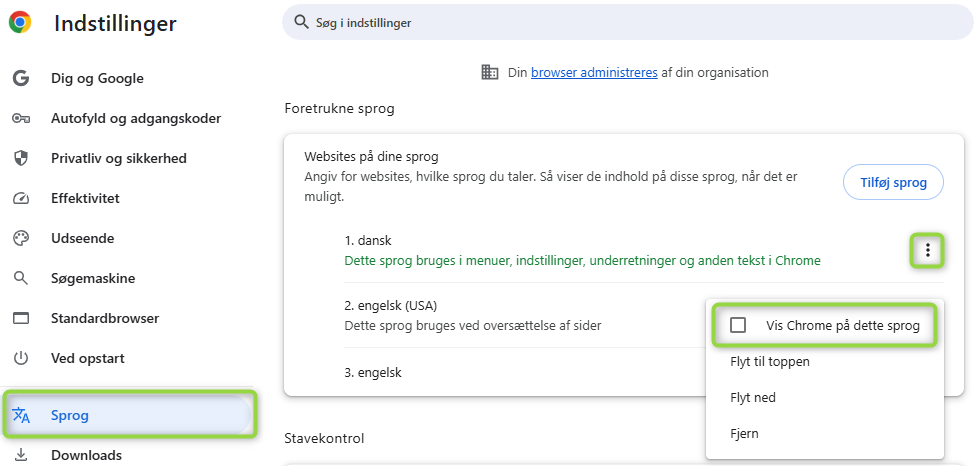
Task: Click the organization building icon
Action: click(490, 72)
